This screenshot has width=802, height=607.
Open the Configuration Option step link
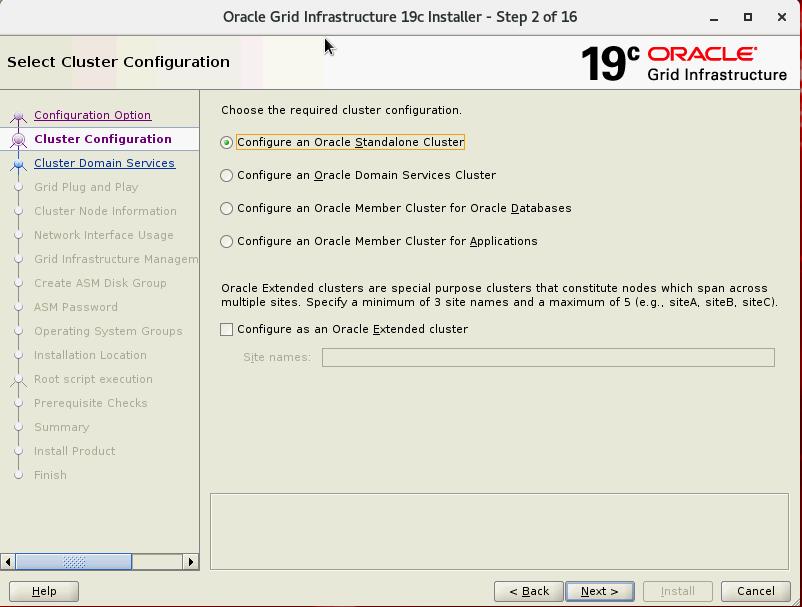tap(92, 116)
